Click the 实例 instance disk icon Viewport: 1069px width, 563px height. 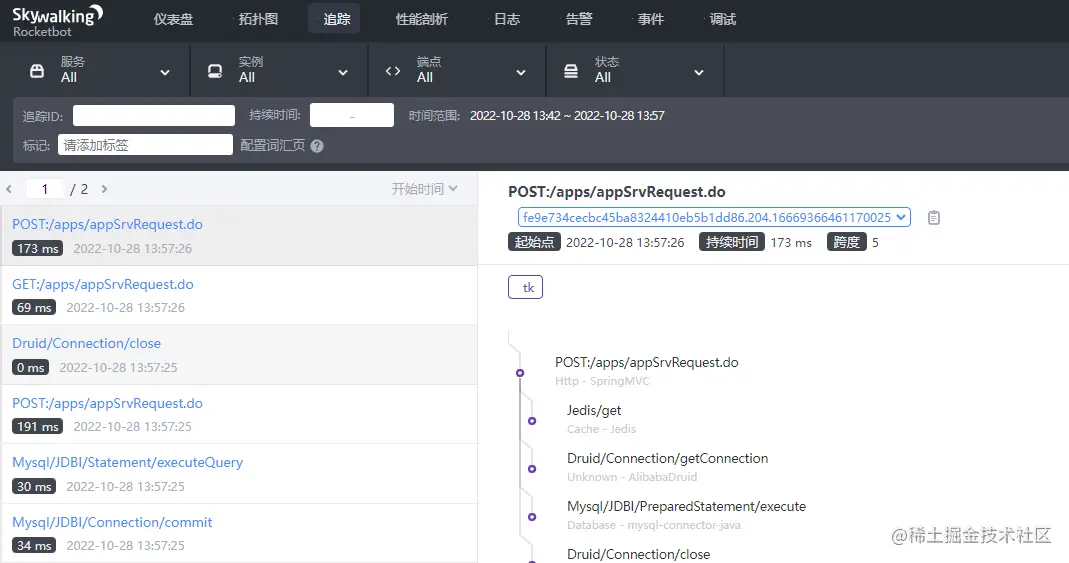coord(215,71)
